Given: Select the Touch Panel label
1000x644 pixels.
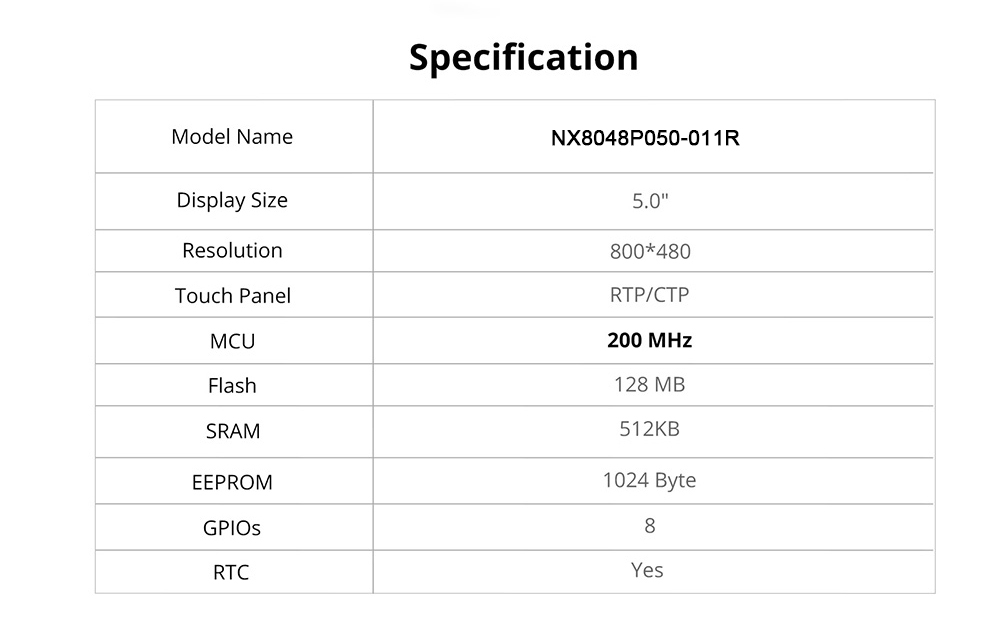Looking at the screenshot, I should (232, 296).
